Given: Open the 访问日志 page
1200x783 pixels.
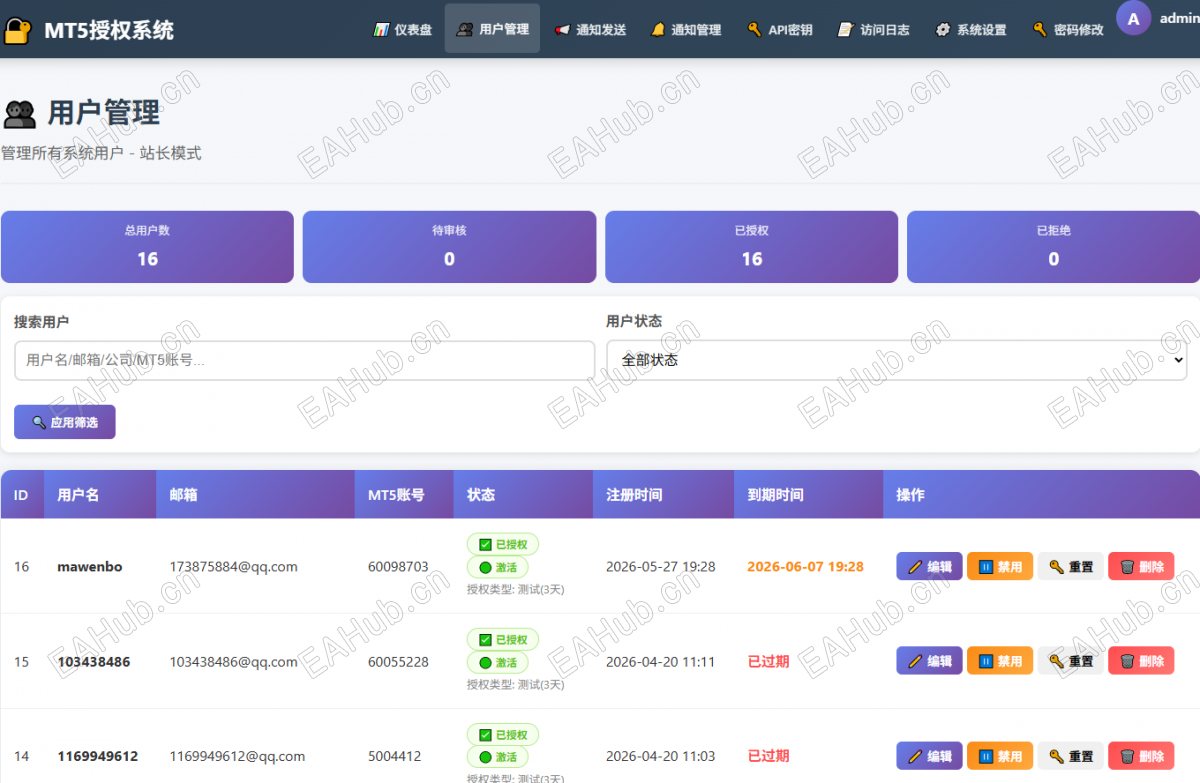Looking at the screenshot, I should click(x=873, y=29).
